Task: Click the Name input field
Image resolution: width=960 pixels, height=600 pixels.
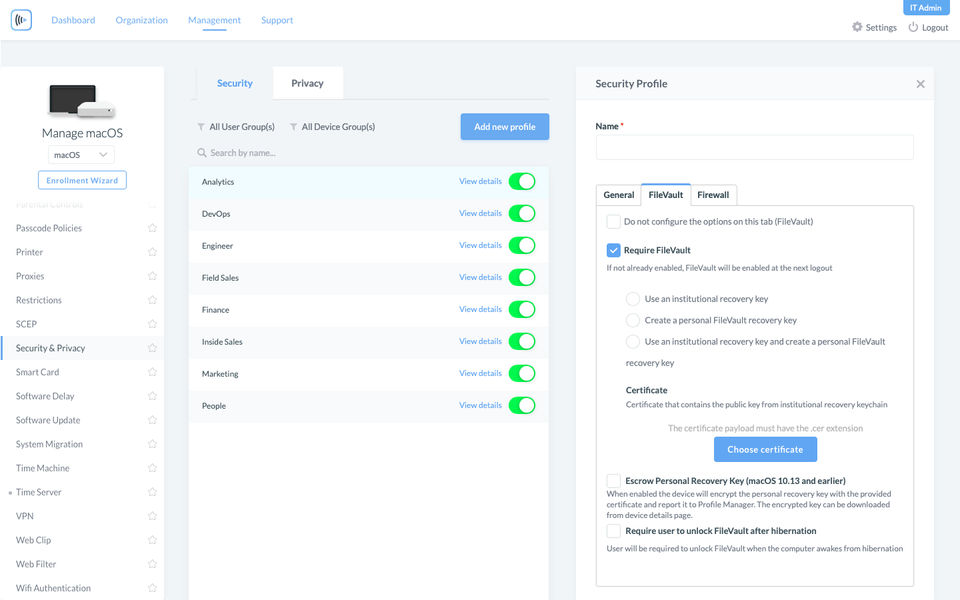Action: 755,148
